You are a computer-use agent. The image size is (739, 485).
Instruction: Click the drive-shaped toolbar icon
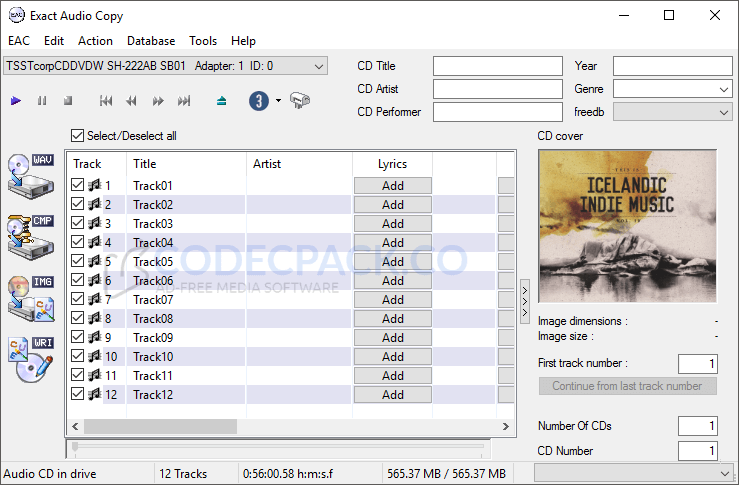[300, 100]
